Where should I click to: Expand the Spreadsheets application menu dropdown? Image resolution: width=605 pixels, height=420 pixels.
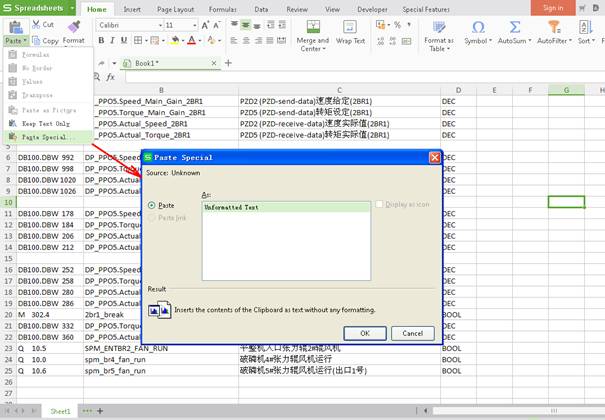point(70,7)
